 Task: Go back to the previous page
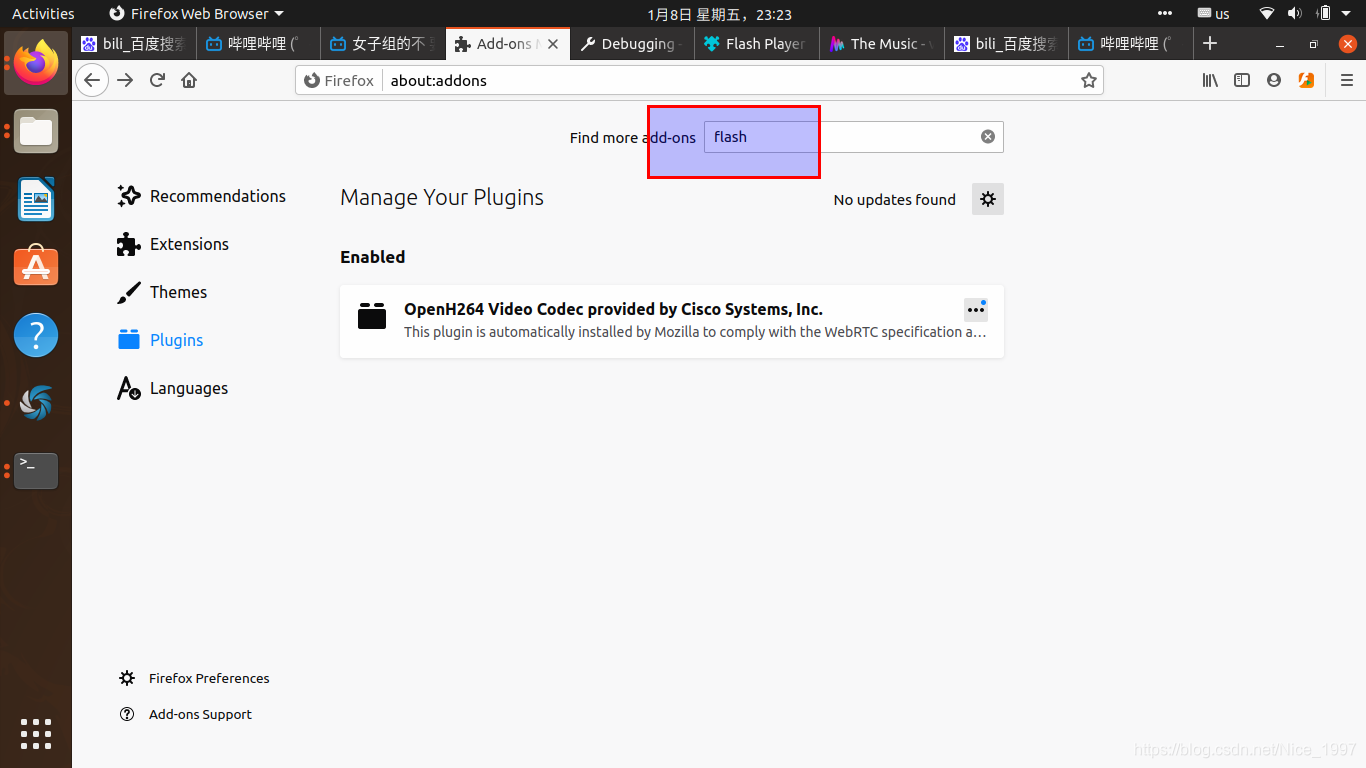click(92, 80)
